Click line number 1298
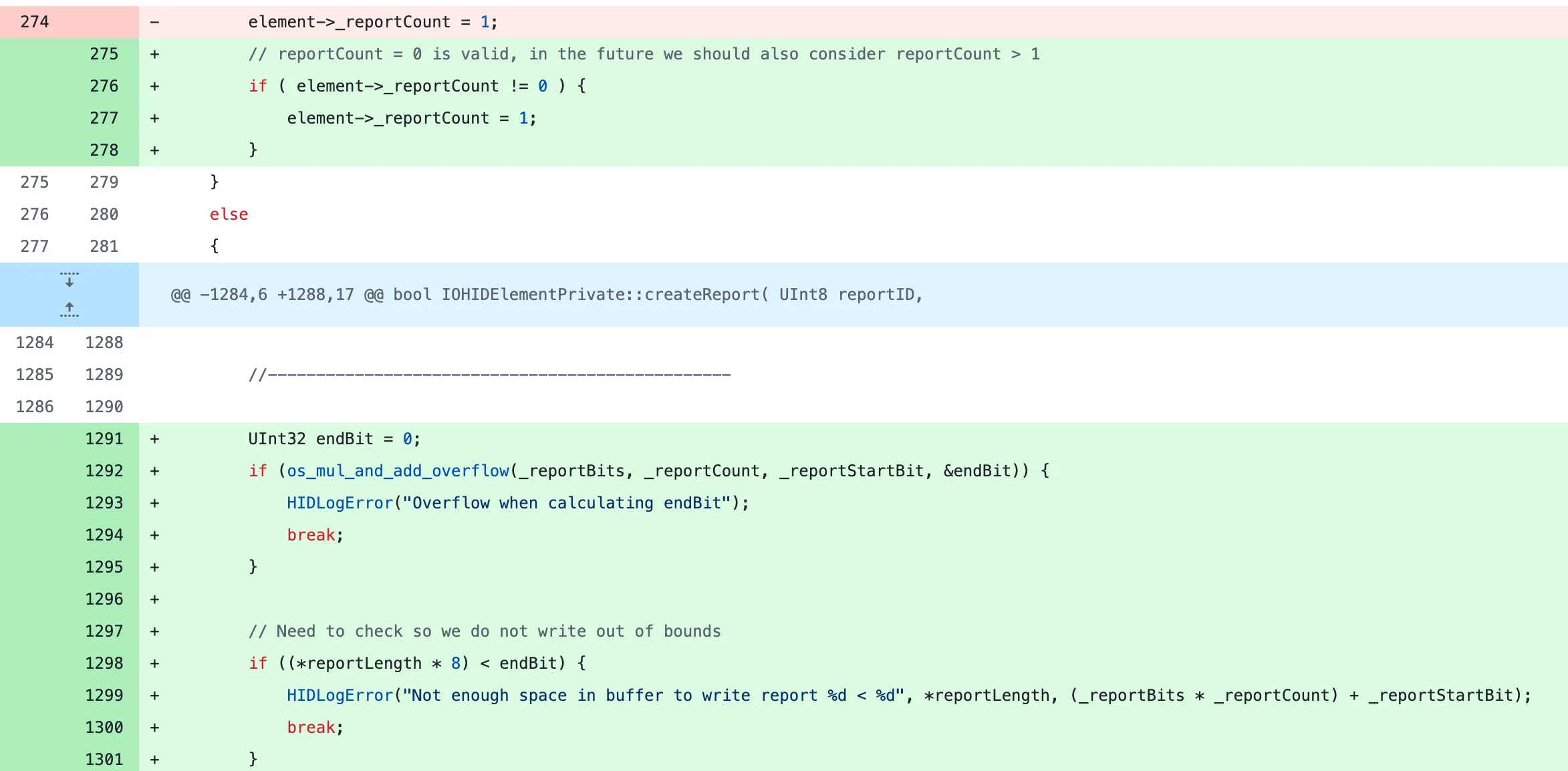The image size is (1568, 771). coord(104,663)
